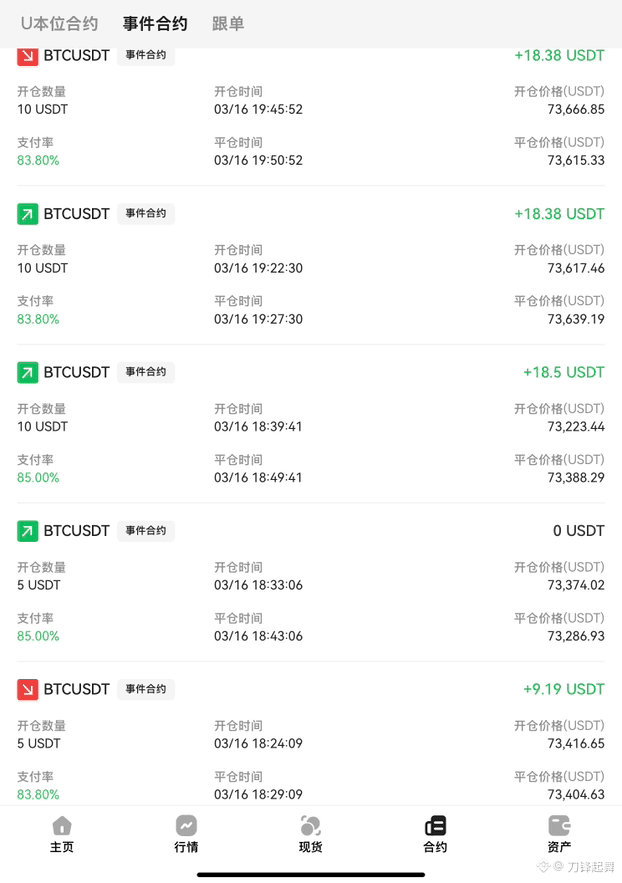The height and width of the screenshot is (883, 622).
Task: Open the +18.5 USDT profit record
Action: pos(311,424)
